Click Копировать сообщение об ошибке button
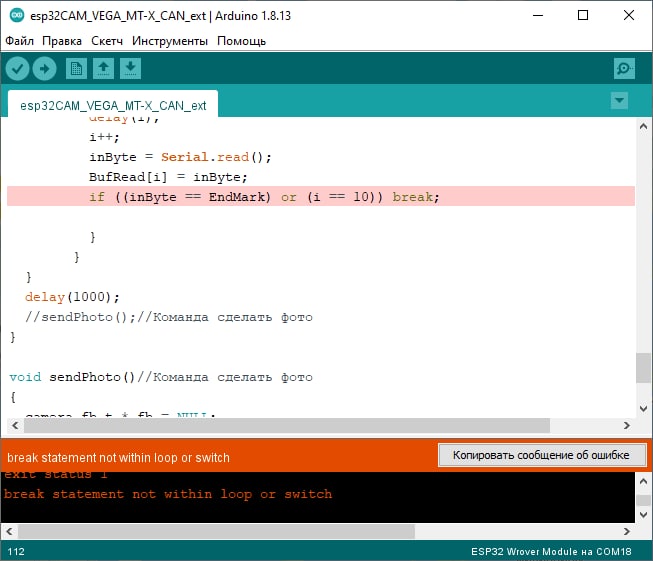 tap(541, 455)
